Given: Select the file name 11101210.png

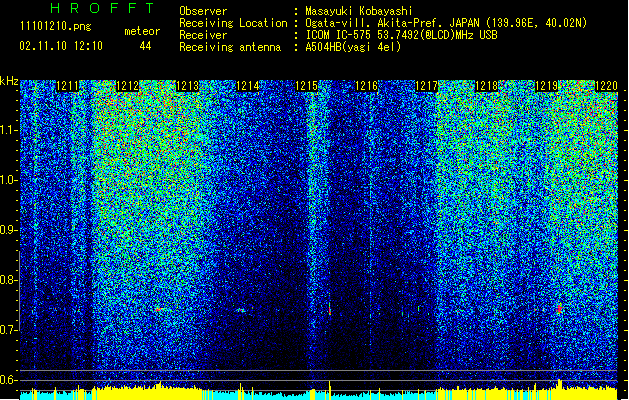Looking at the screenshot, I should tap(55, 26).
